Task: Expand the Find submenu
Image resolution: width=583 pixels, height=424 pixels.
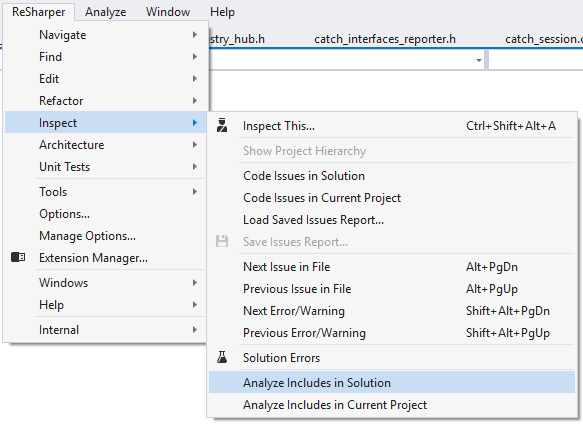Action: coord(105,57)
